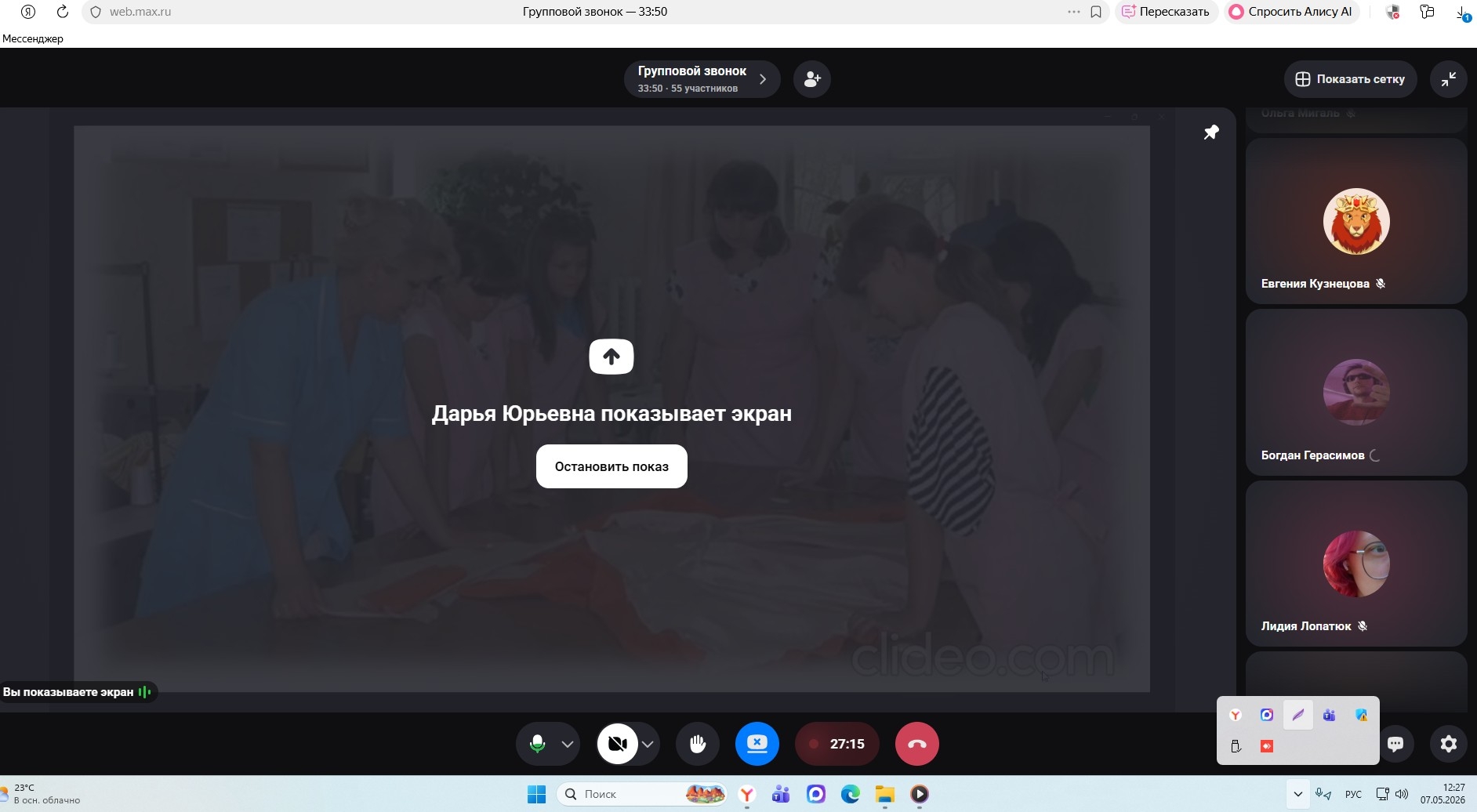This screenshot has width=1477, height=812.
Task: Select Евгения Кузнецова participant tile
Action: [x=1356, y=221]
